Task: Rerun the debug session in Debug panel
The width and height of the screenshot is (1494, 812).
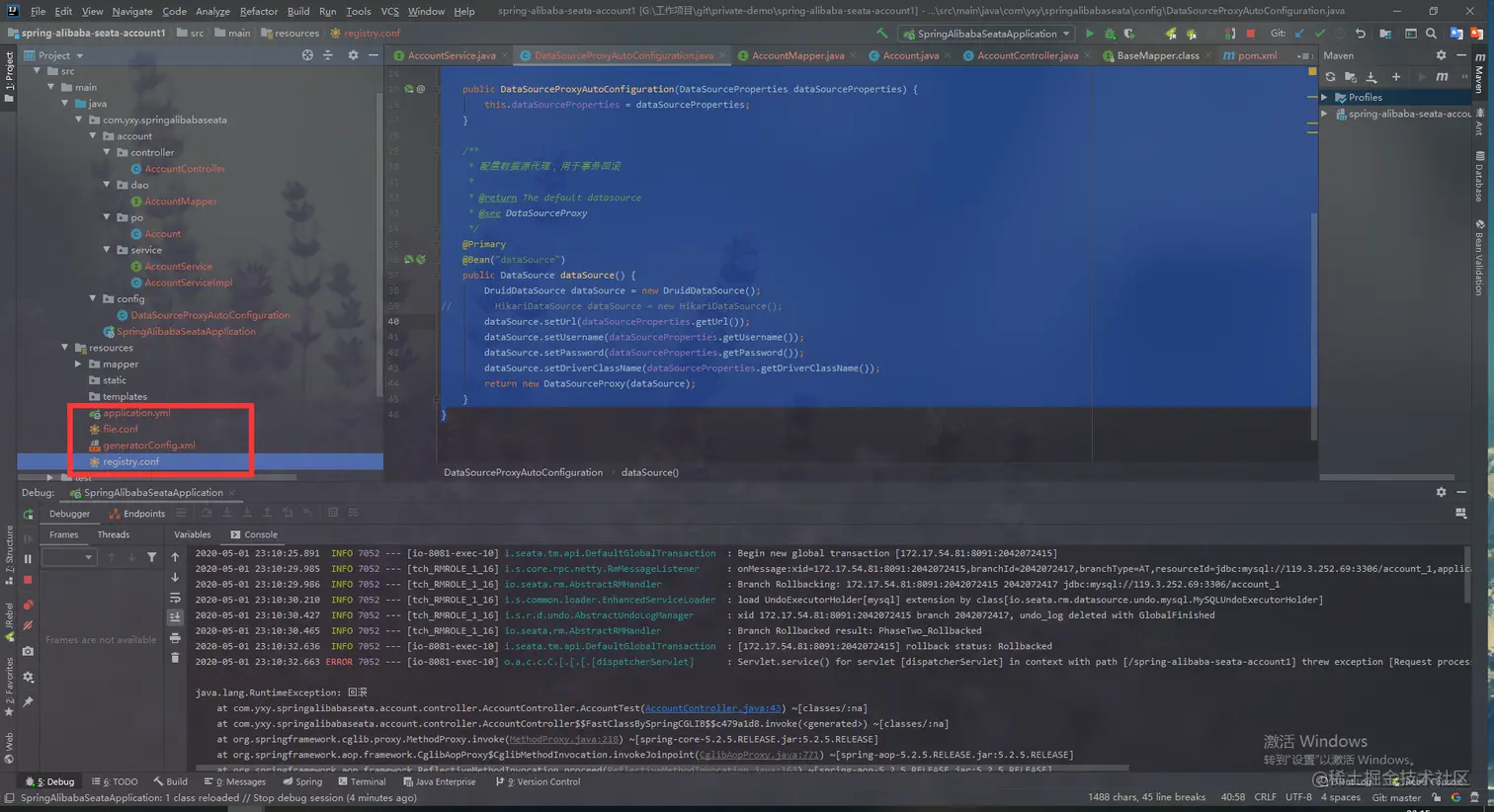Action: pyautogui.click(x=28, y=515)
